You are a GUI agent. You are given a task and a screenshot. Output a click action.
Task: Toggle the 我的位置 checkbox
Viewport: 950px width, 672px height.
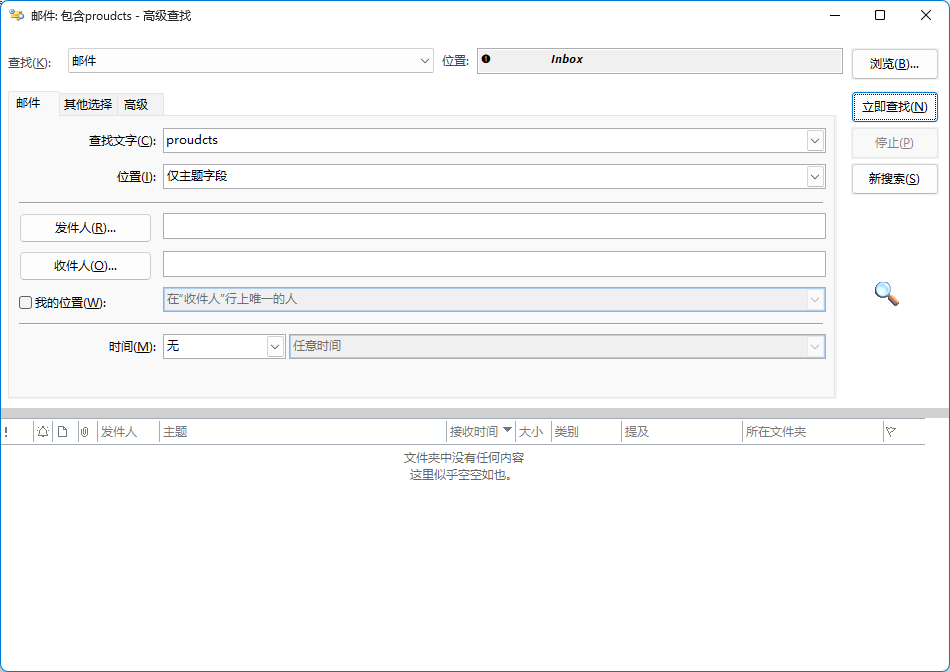click(x=25, y=302)
